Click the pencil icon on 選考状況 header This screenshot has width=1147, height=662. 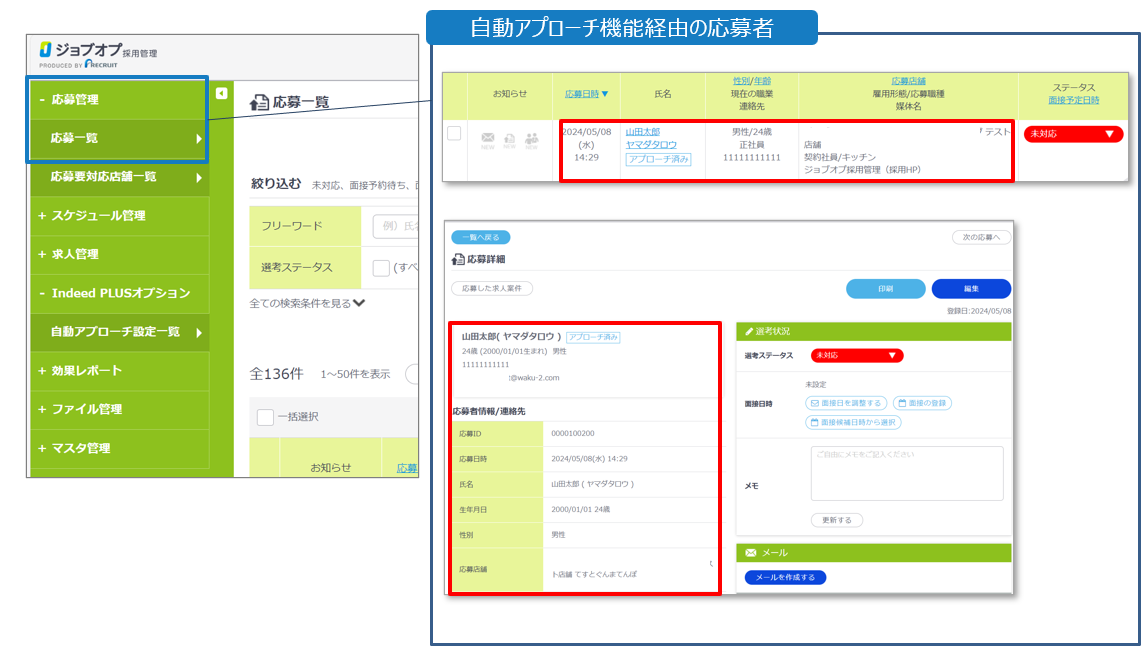[748, 329]
